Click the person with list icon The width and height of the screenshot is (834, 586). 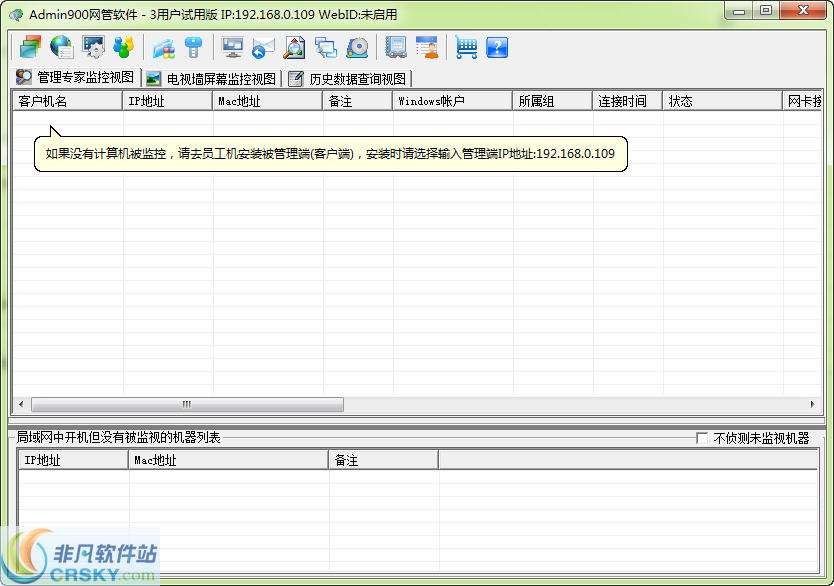tap(427, 47)
